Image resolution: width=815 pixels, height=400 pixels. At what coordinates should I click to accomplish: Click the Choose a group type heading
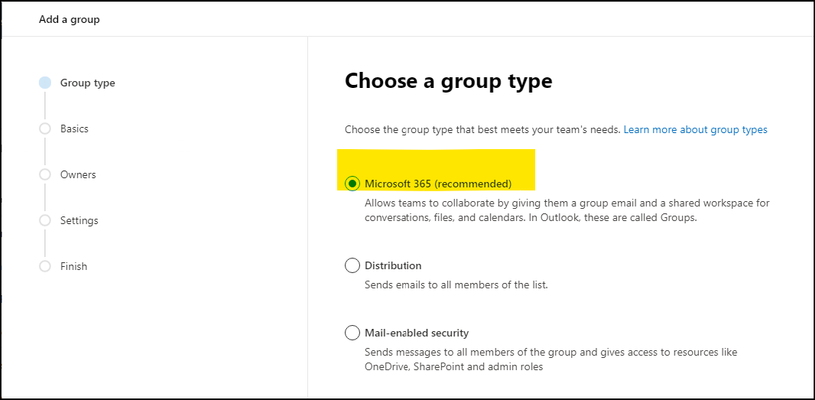coord(448,81)
